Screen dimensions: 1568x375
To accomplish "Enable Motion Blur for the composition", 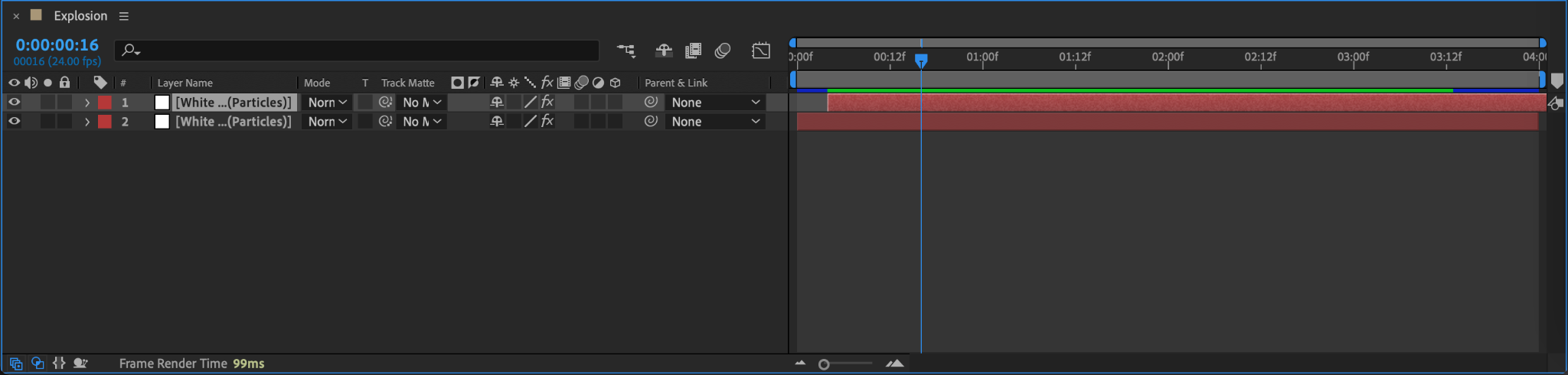I will [723, 51].
